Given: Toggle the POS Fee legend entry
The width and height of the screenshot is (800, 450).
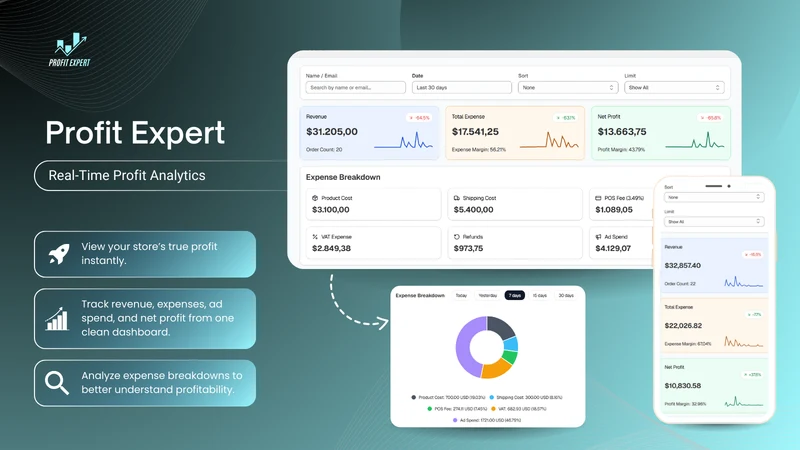Looking at the screenshot, I should pos(457,409).
